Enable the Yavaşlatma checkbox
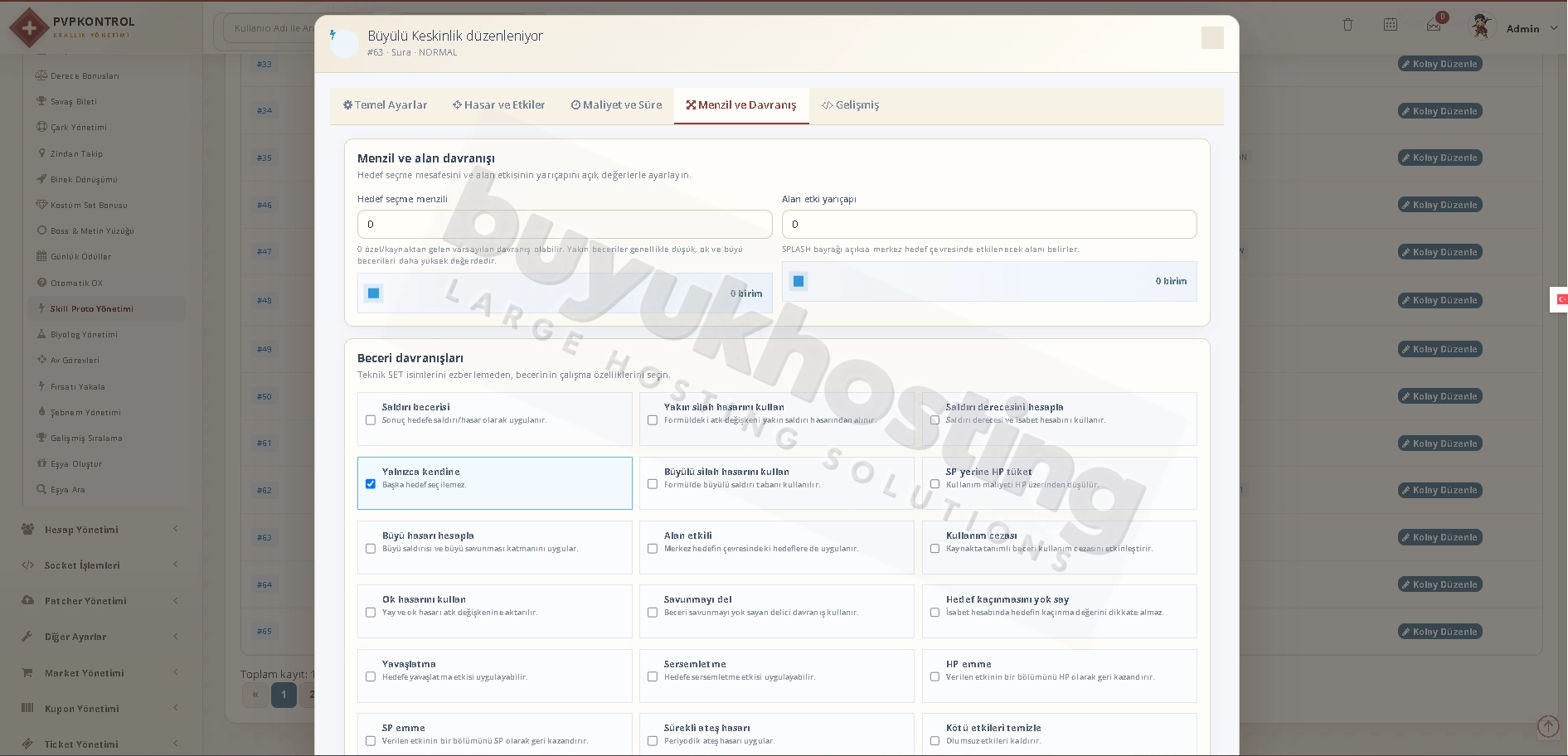This screenshot has width=1568, height=756. (371, 677)
